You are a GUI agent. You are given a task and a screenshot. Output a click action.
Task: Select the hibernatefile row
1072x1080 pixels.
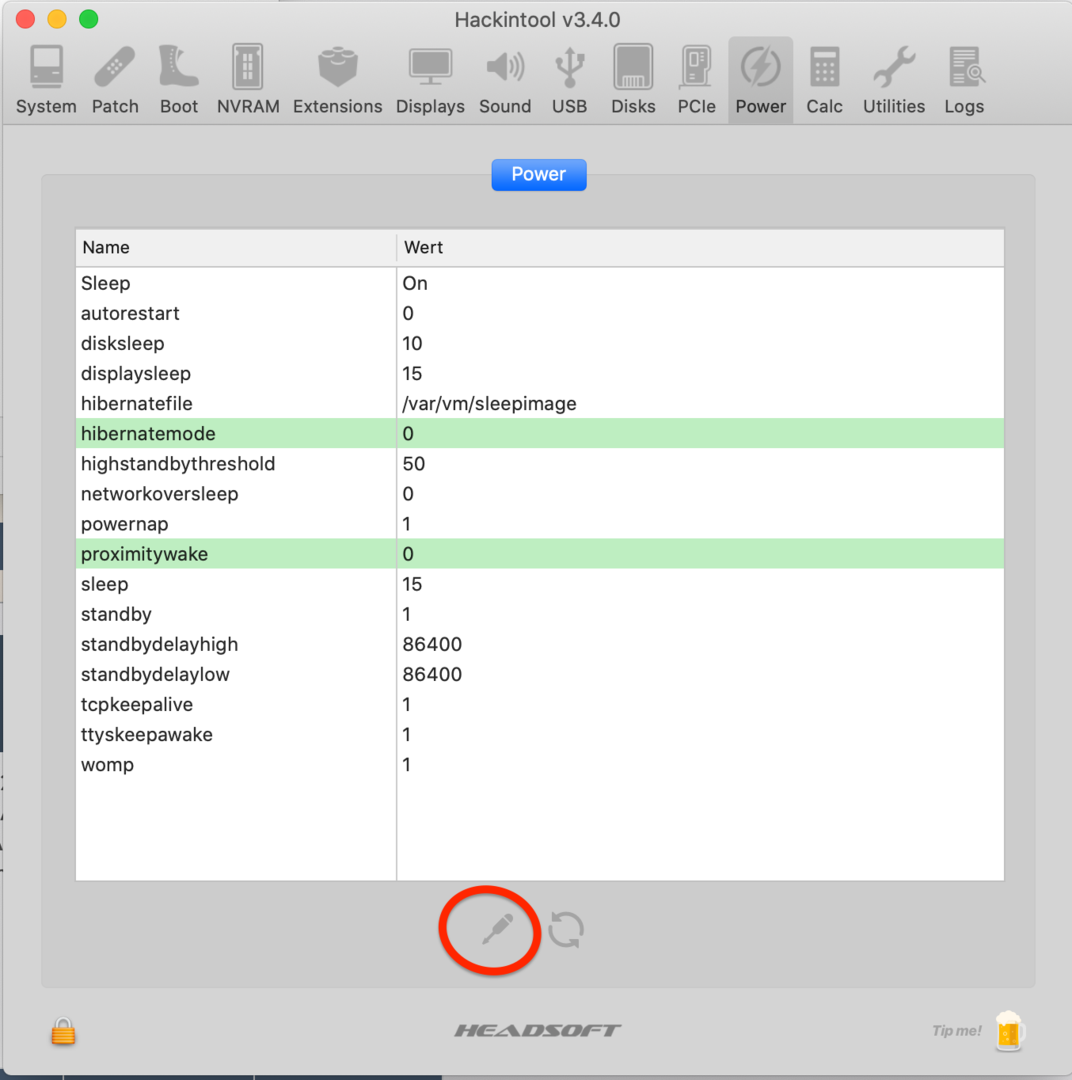539,404
